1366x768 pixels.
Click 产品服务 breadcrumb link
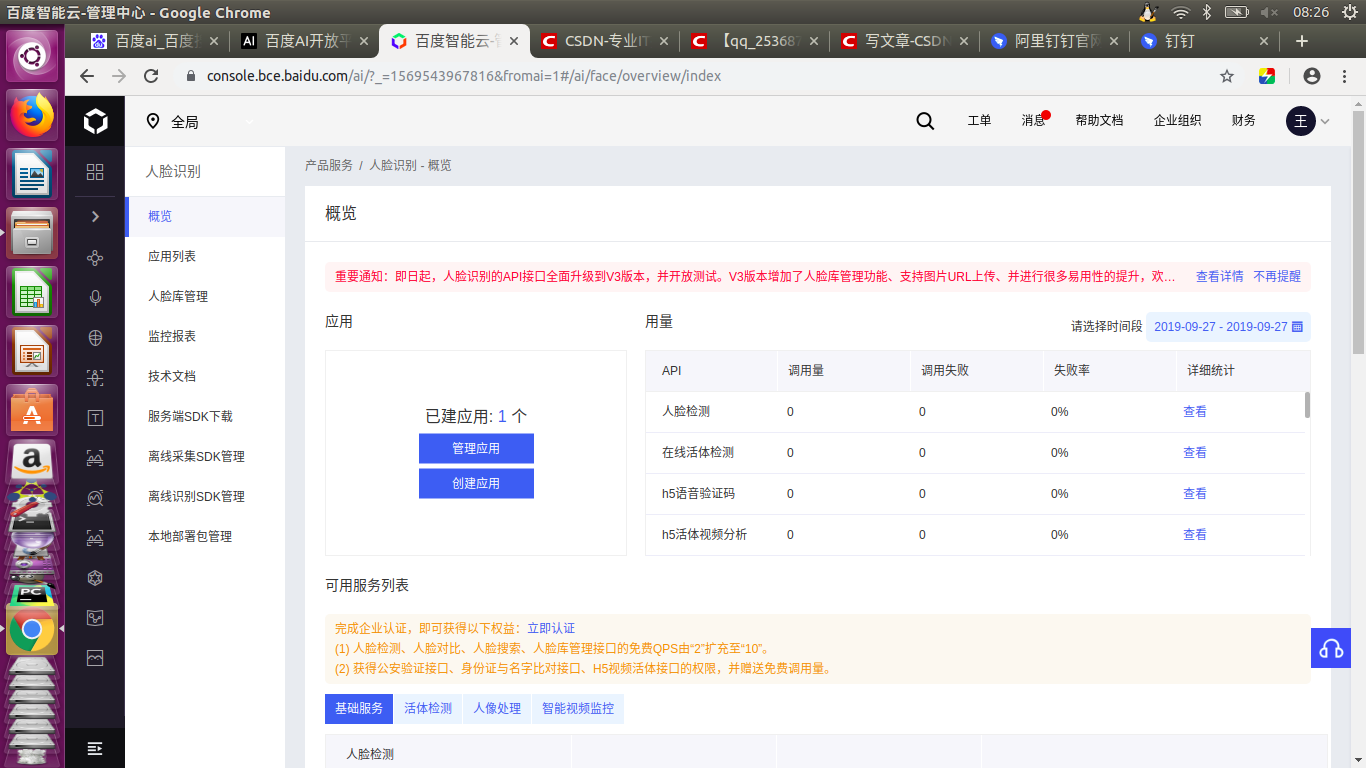coord(329,165)
